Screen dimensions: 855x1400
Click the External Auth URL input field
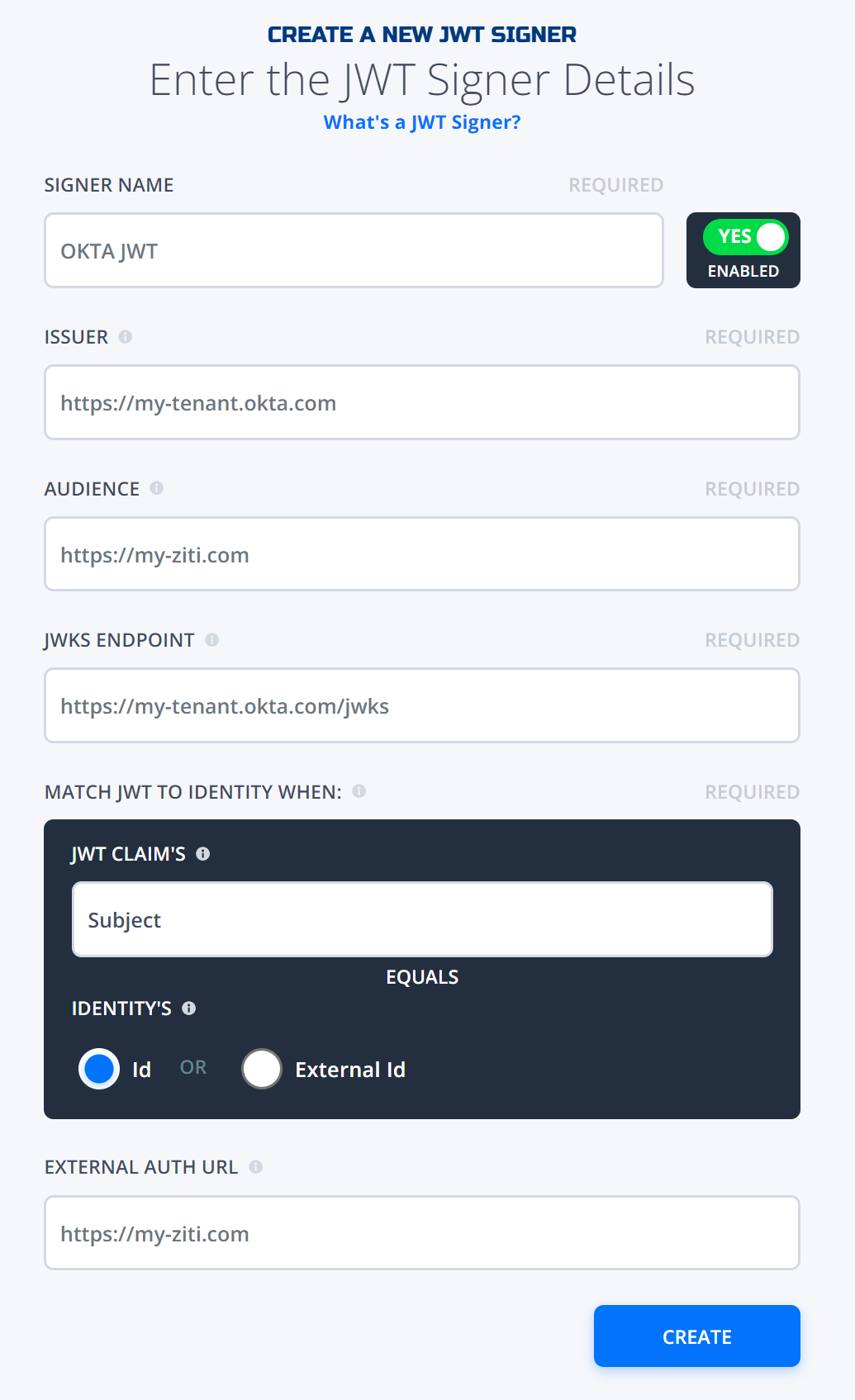click(x=422, y=1232)
